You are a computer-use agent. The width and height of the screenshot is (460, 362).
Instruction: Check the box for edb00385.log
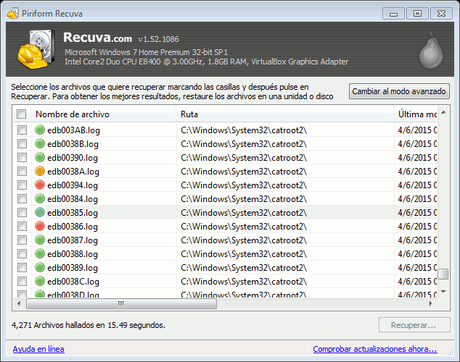click(x=22, y=212)
